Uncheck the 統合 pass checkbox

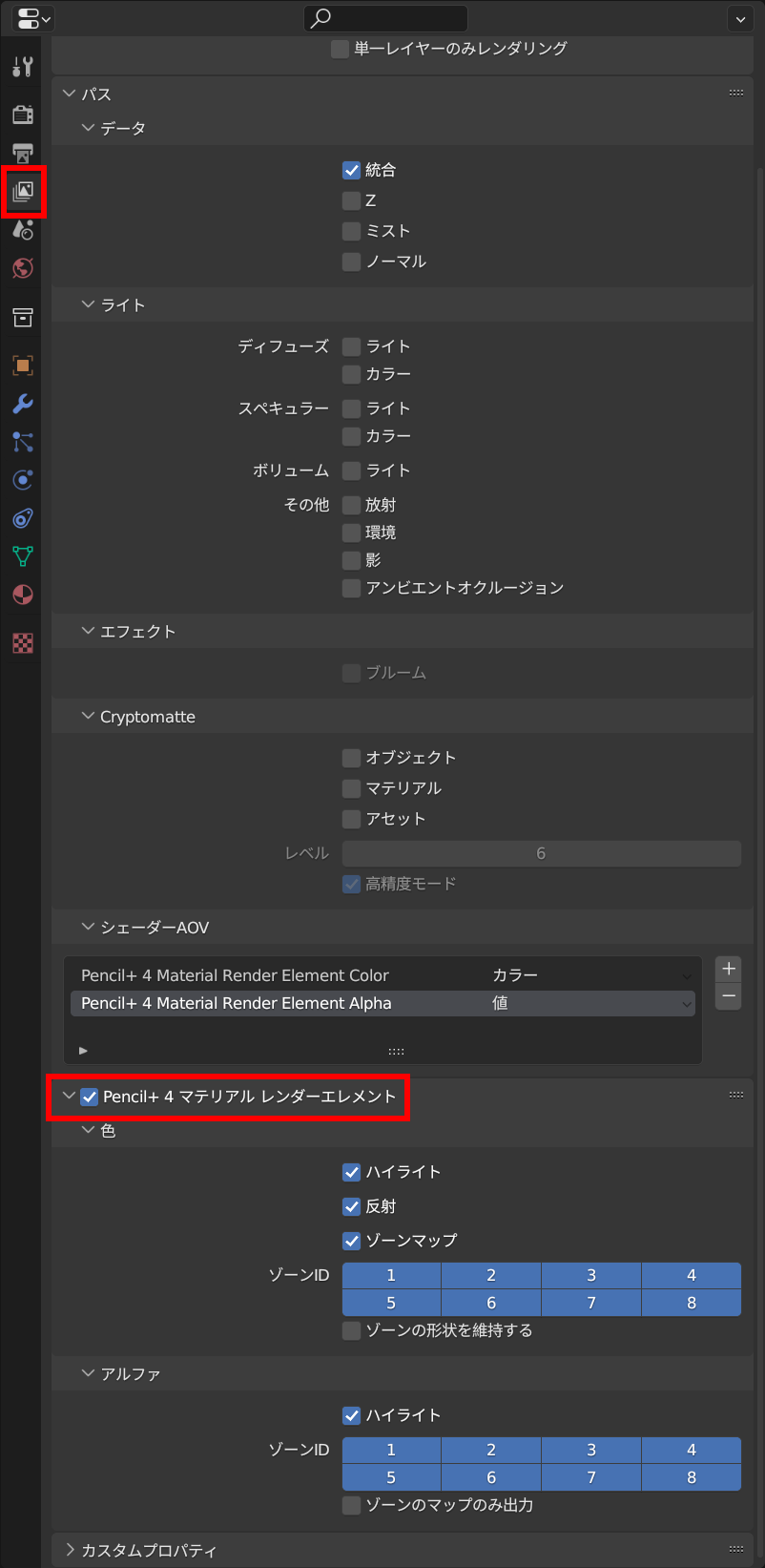[x=351, y=171]
